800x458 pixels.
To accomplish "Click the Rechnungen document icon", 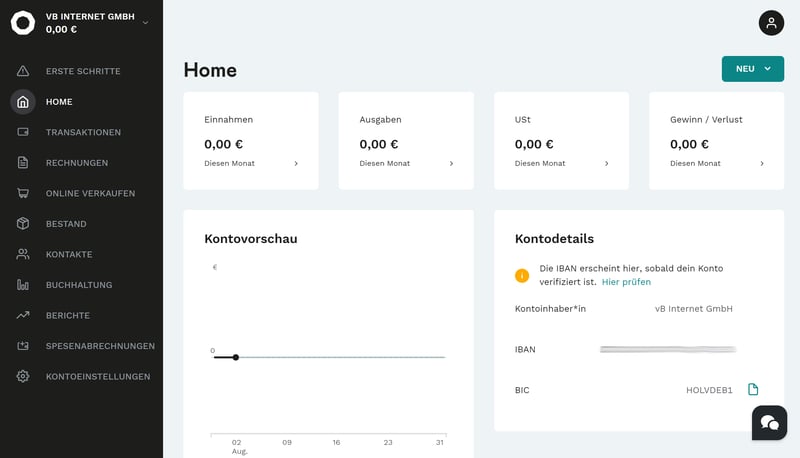I will click(x=23, y=163).
